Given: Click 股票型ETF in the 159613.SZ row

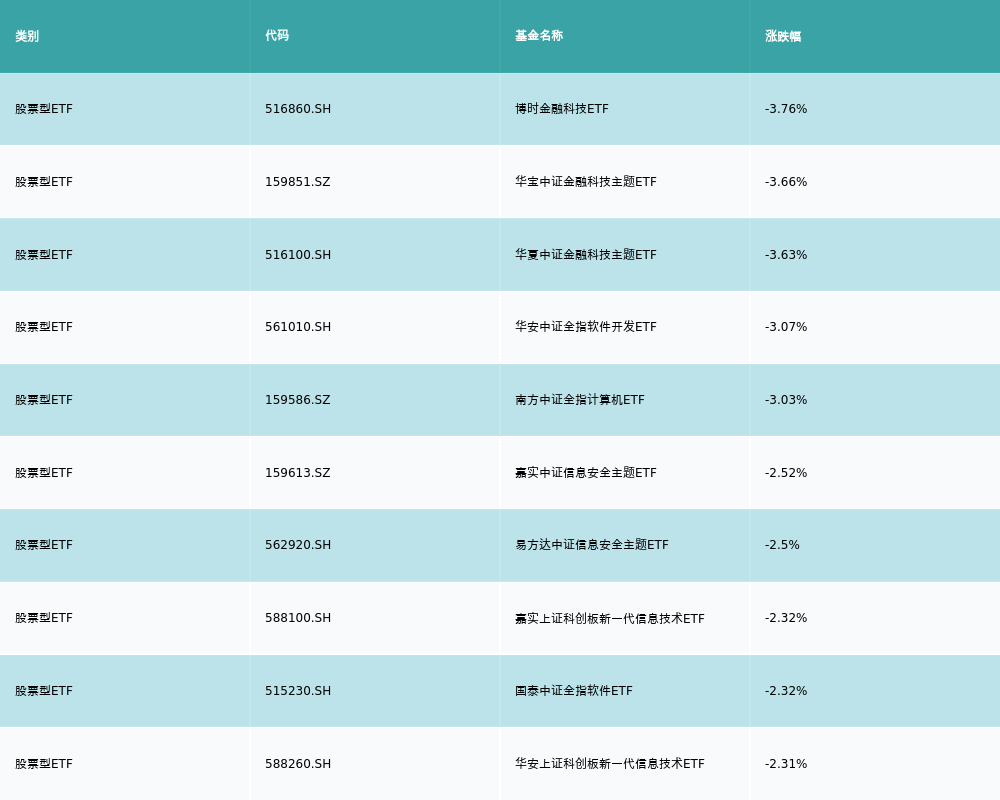Looking at the screenshot, I should [44, 473].
